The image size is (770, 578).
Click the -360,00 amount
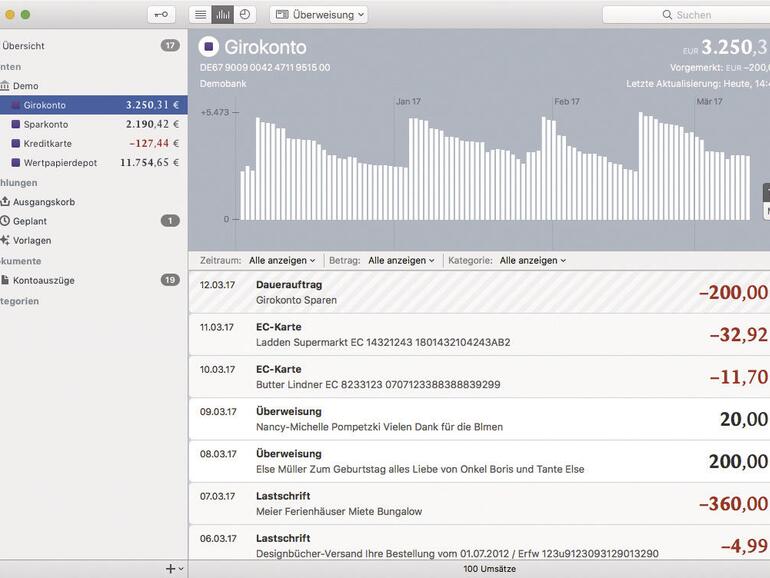point(733,504)
